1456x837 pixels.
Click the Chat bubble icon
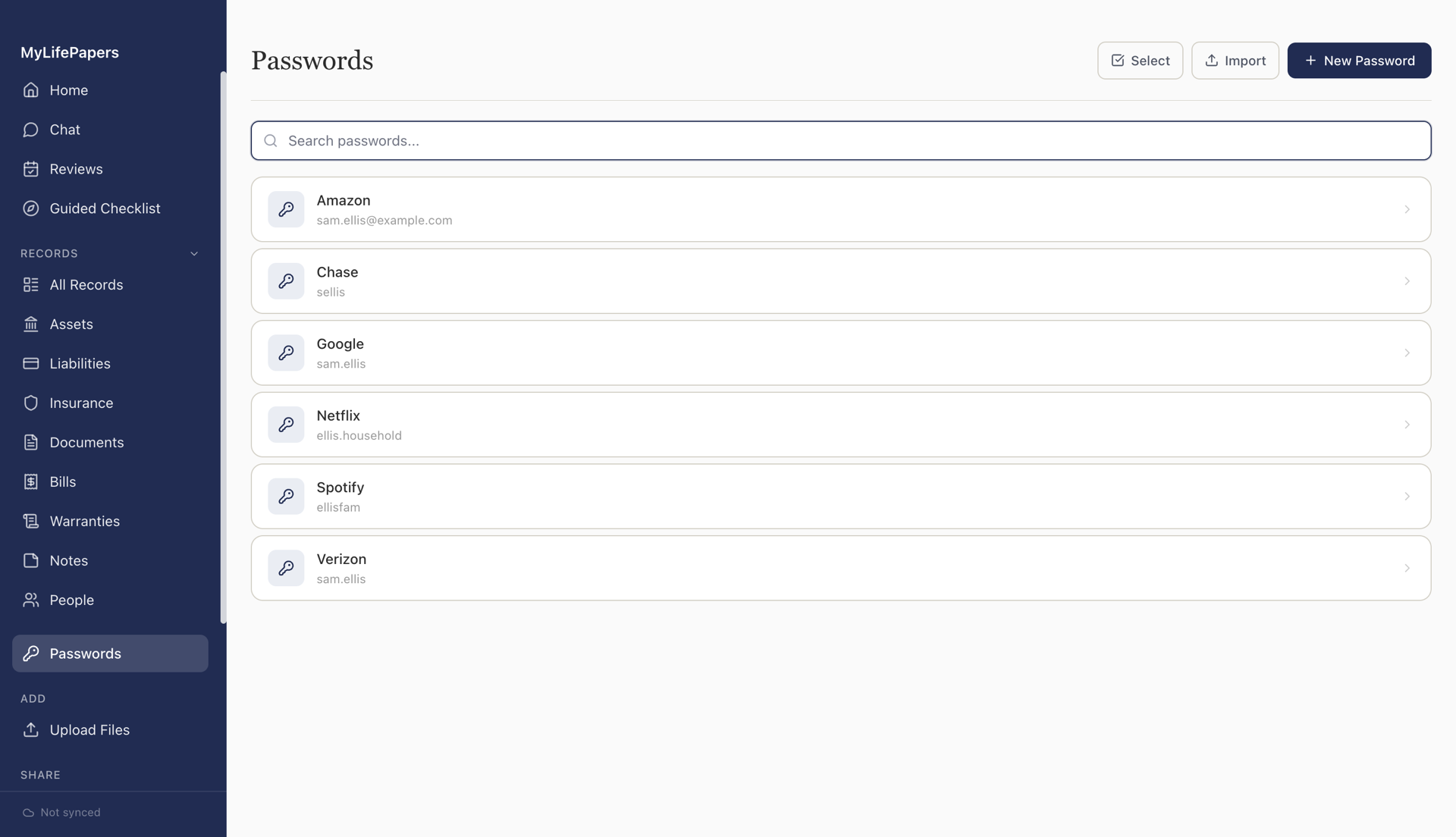(x=30, y=130)
